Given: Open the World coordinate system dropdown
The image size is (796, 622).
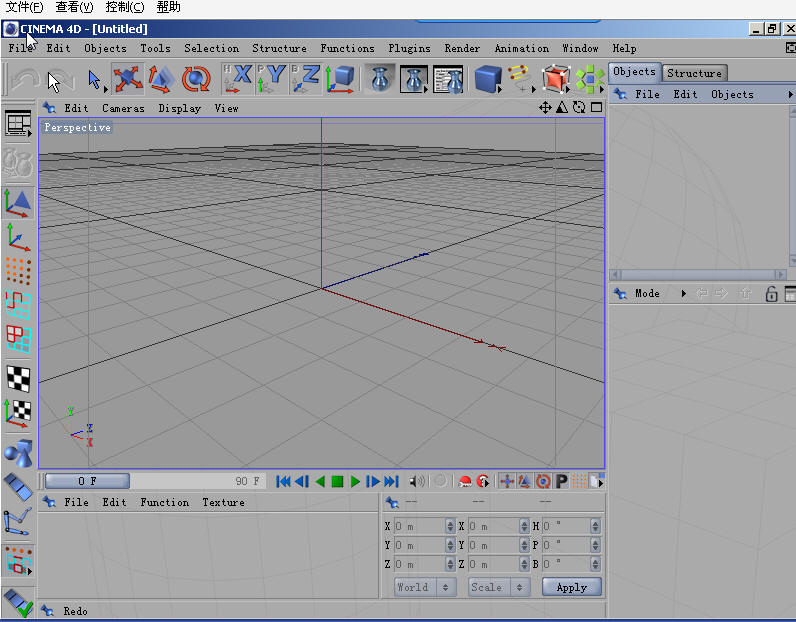Looking at the screenshot, I should (x=424, y=587).
